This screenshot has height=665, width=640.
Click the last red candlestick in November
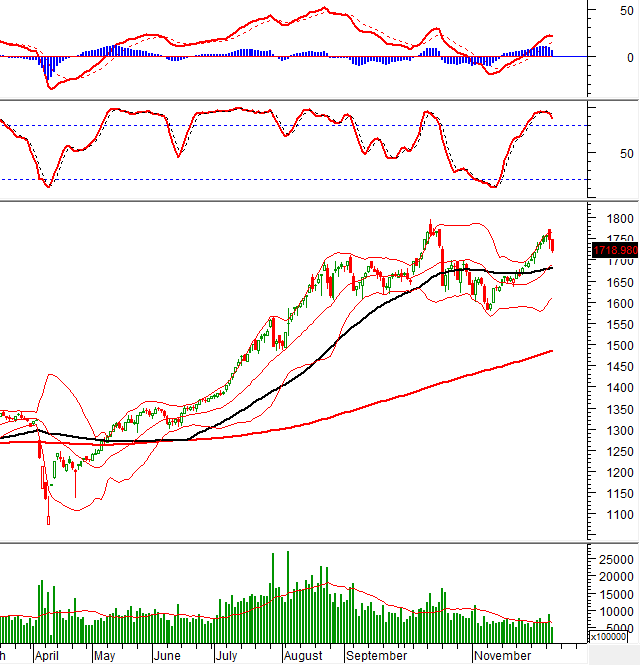click(x=553, y=243)
